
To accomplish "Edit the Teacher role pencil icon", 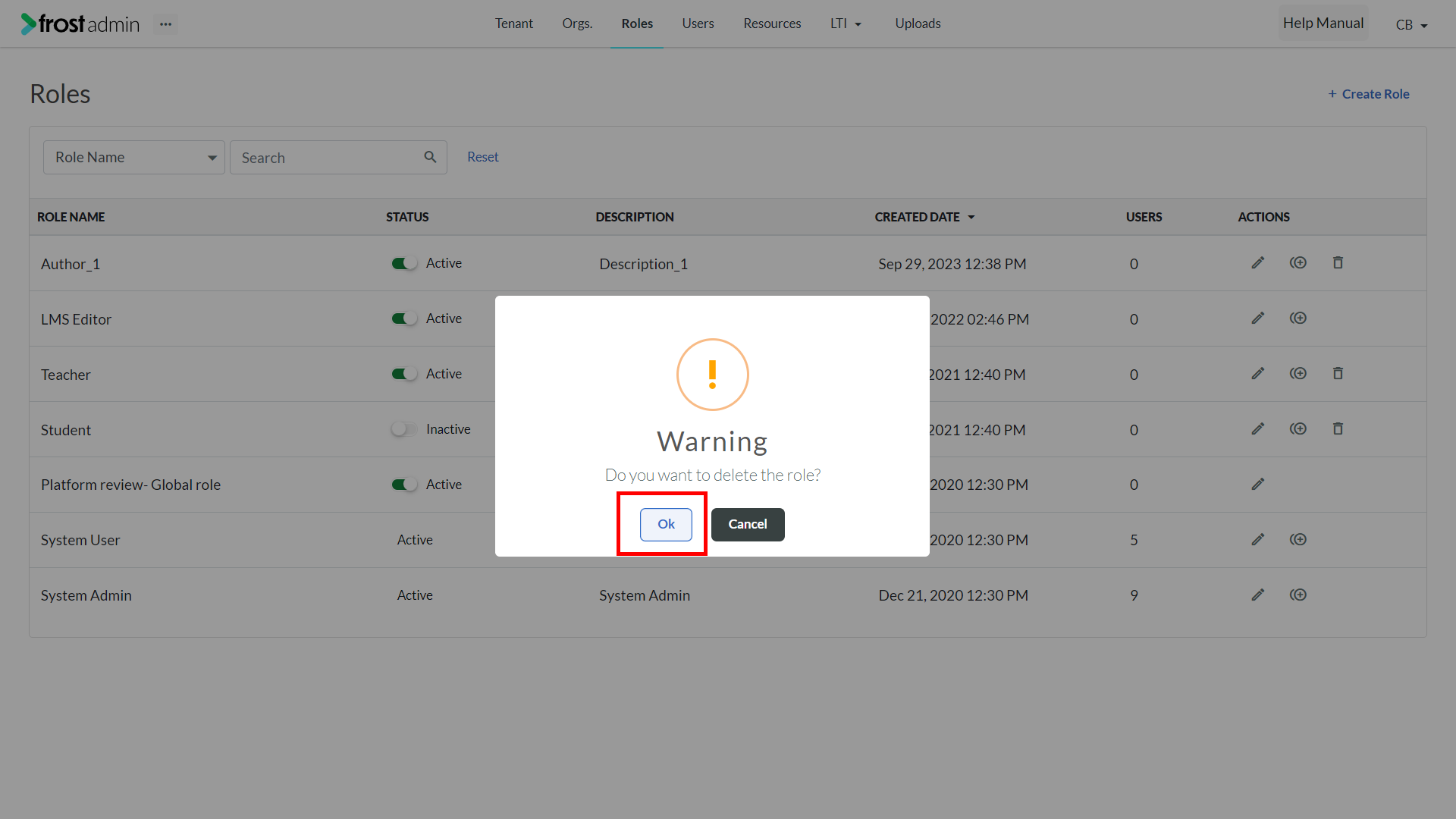I will [1258, 373].
